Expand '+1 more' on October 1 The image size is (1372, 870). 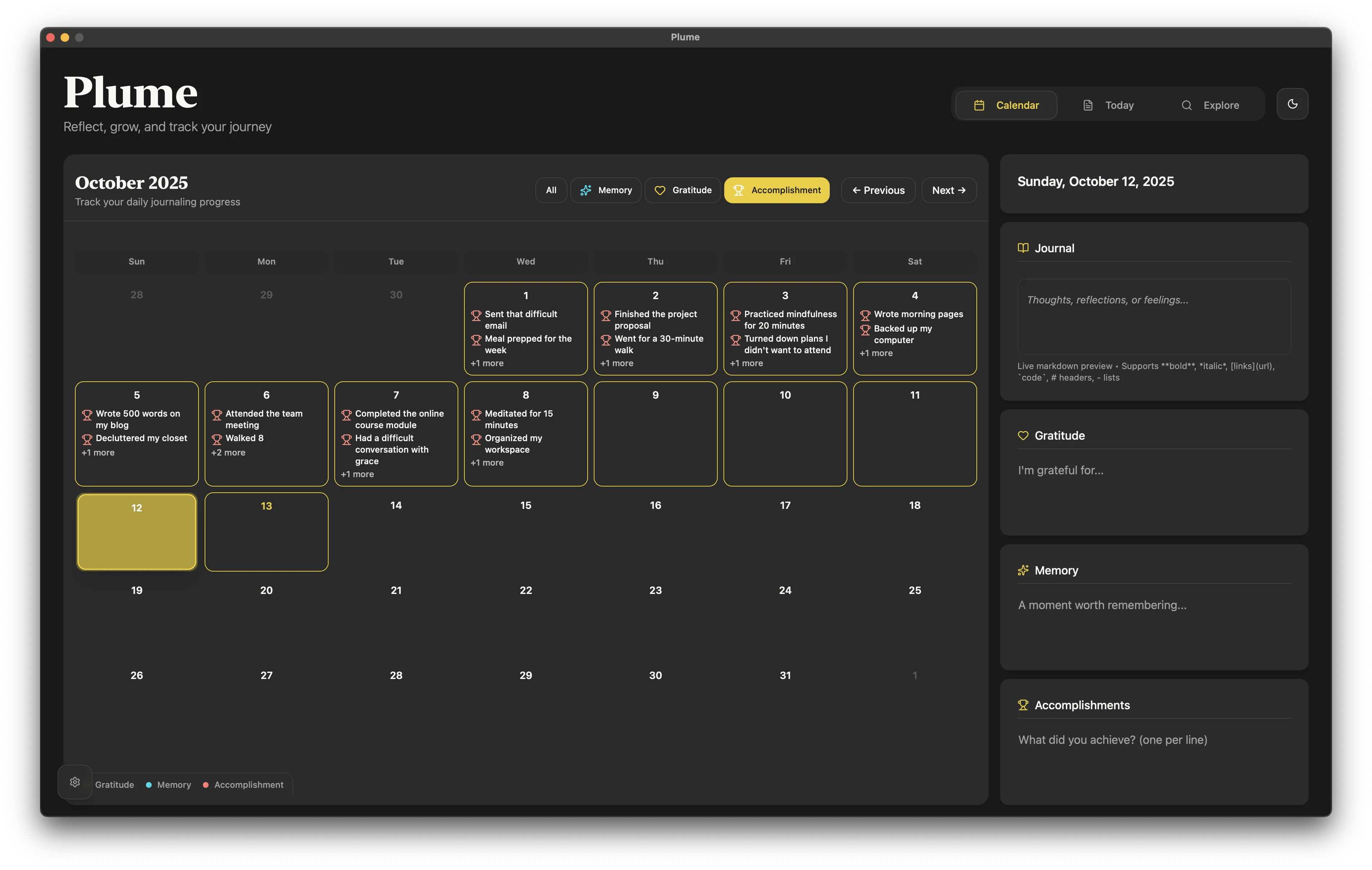(x=487, y=363)
